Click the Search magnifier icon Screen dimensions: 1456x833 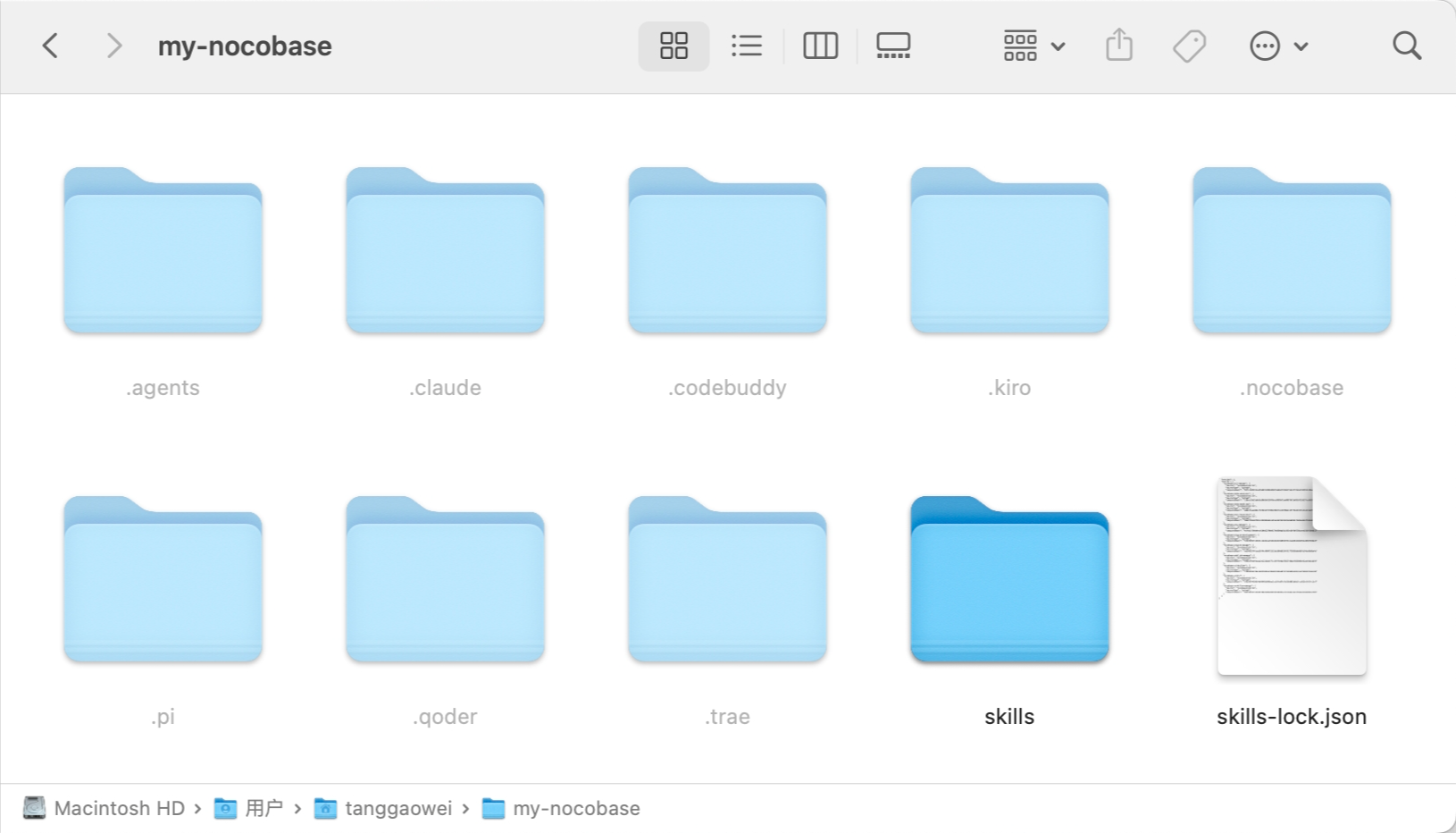[x=1407, y=46]
